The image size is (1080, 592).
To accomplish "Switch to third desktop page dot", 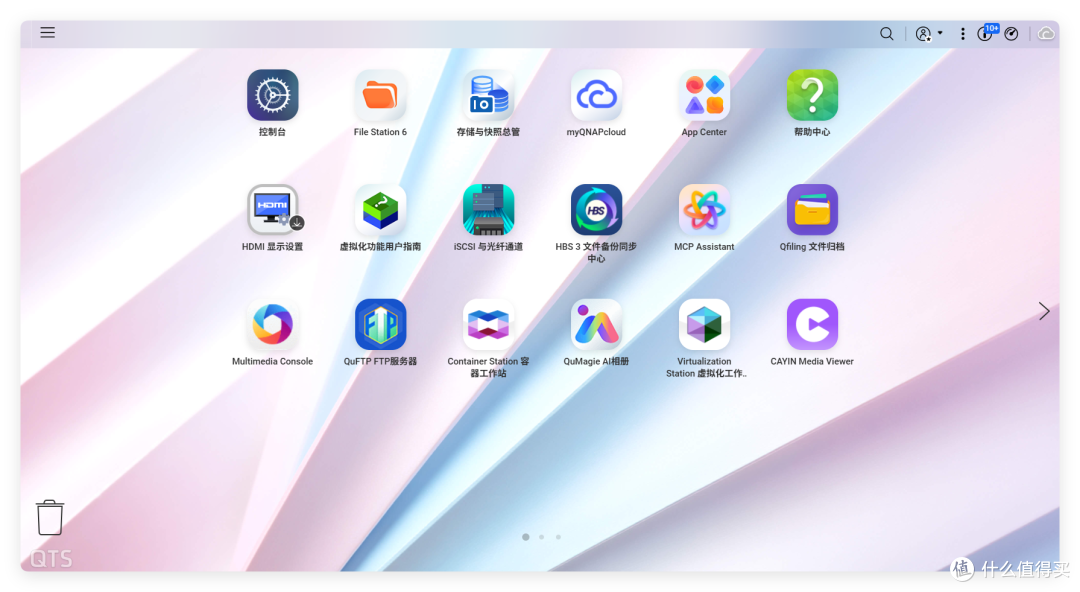I will point(559,537).
